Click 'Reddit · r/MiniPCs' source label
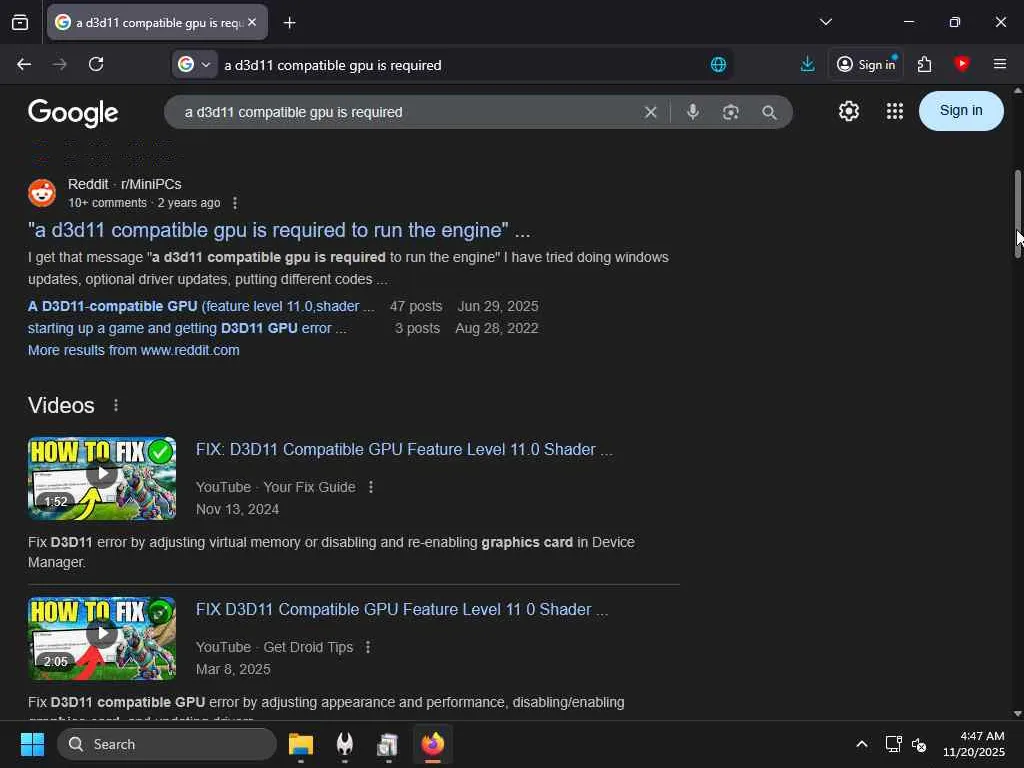This screenshot has height=768, width=1024. point(125,184)
